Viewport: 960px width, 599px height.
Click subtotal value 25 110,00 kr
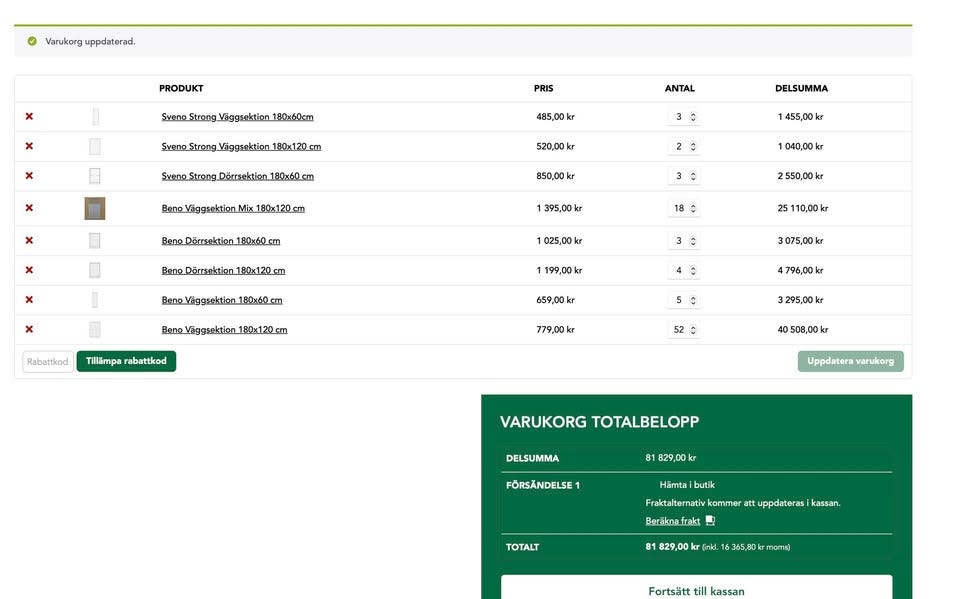[803, 208]
